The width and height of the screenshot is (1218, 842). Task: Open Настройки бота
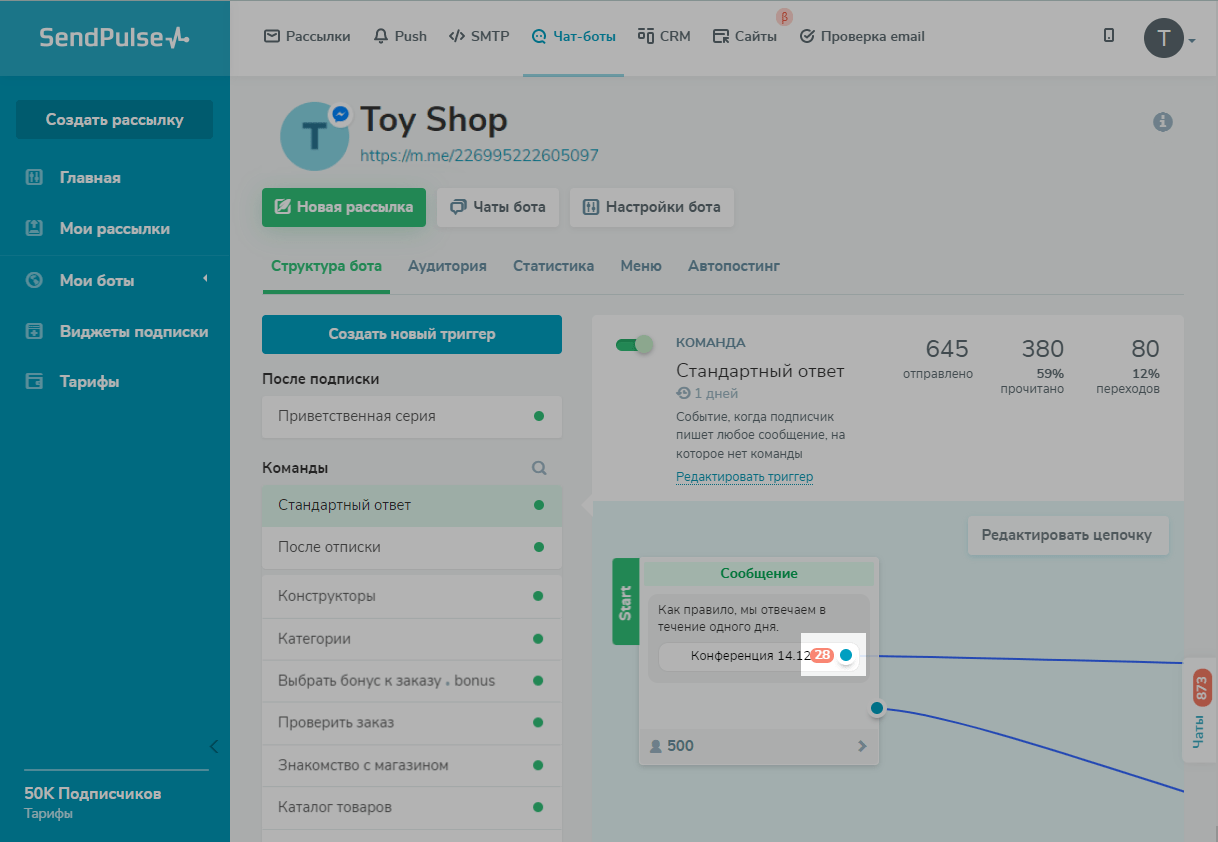pyautogui.click(x=651, y=207)
